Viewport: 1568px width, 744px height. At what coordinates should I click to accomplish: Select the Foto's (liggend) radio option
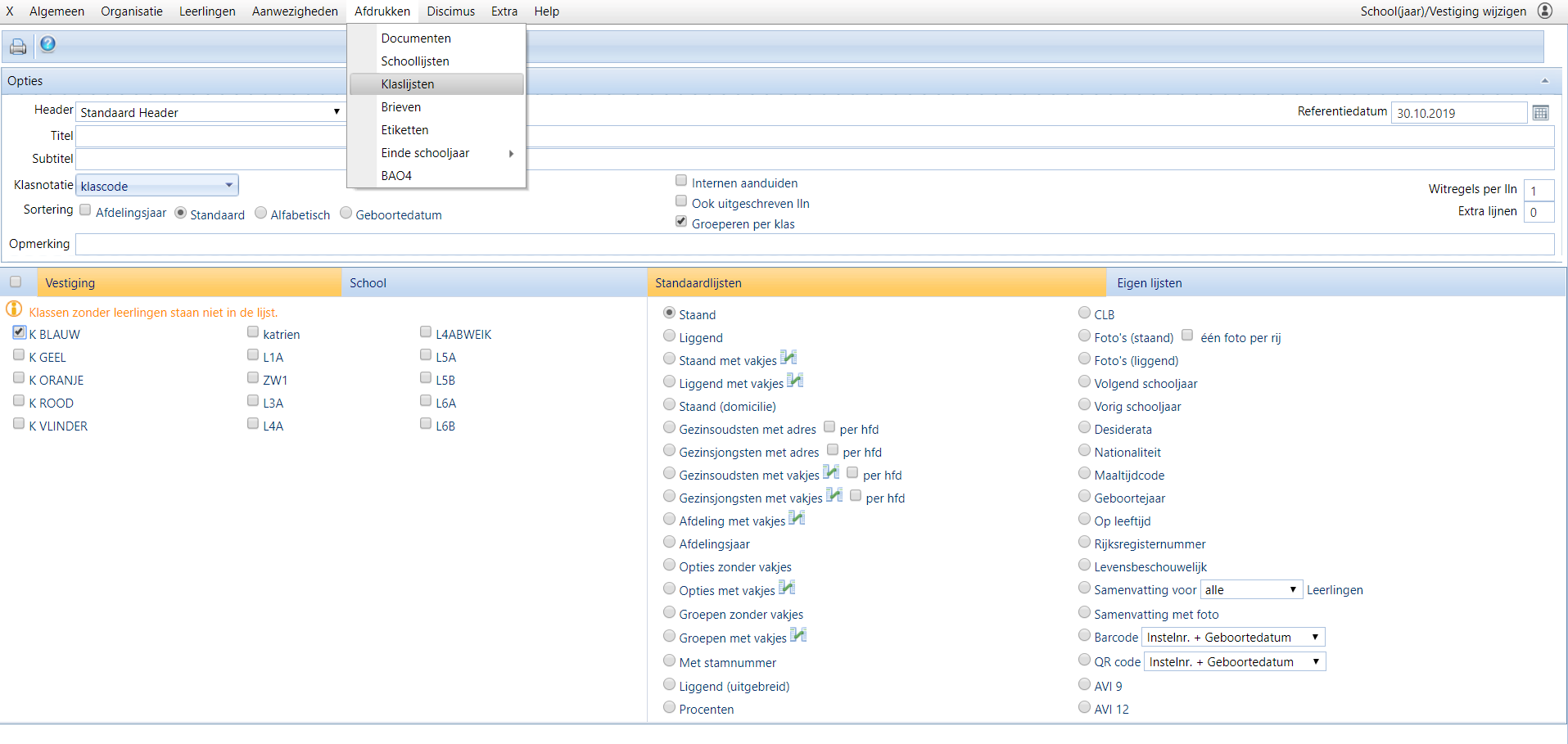[1085, 358]
